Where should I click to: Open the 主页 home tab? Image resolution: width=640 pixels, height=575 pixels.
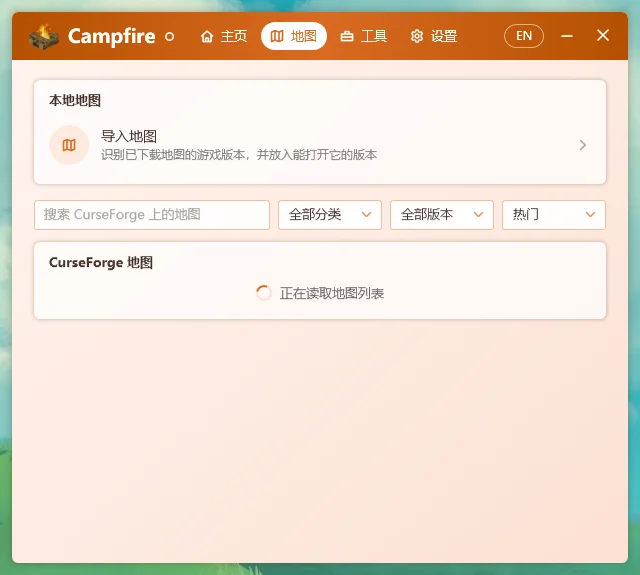pos(224,36)
